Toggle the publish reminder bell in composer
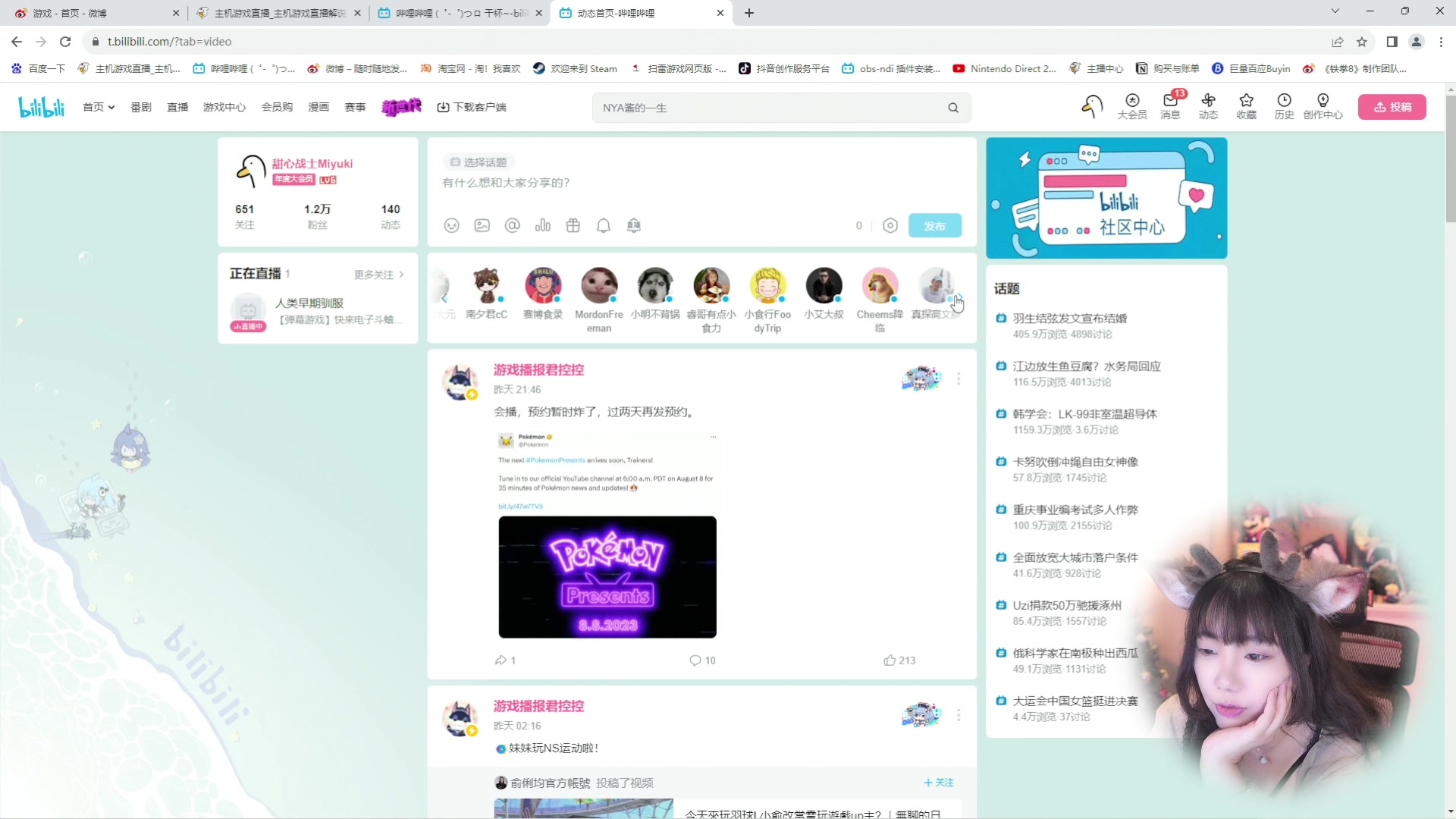This screenshot has width=1456, height=819. point(603,225)
